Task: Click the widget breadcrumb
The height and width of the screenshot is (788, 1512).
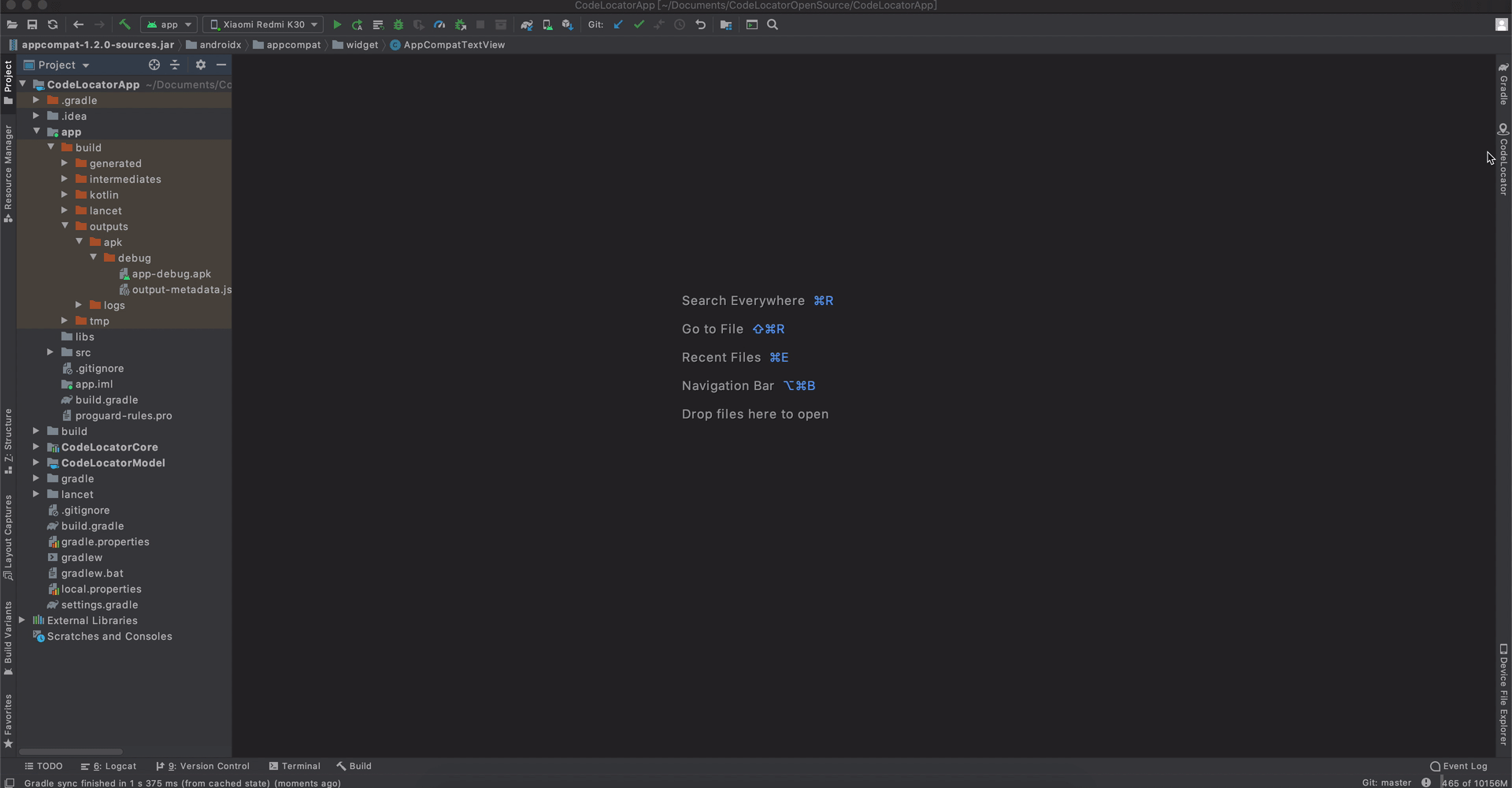Action: click(x=355, y=45)
